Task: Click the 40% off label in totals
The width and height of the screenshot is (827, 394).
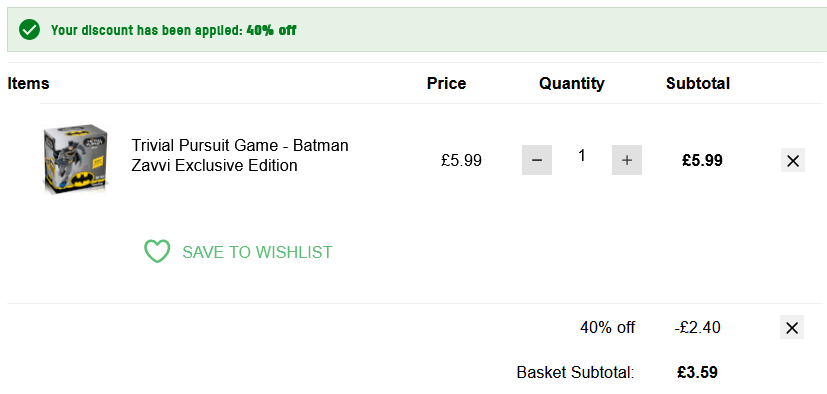Action: point(608,328)
